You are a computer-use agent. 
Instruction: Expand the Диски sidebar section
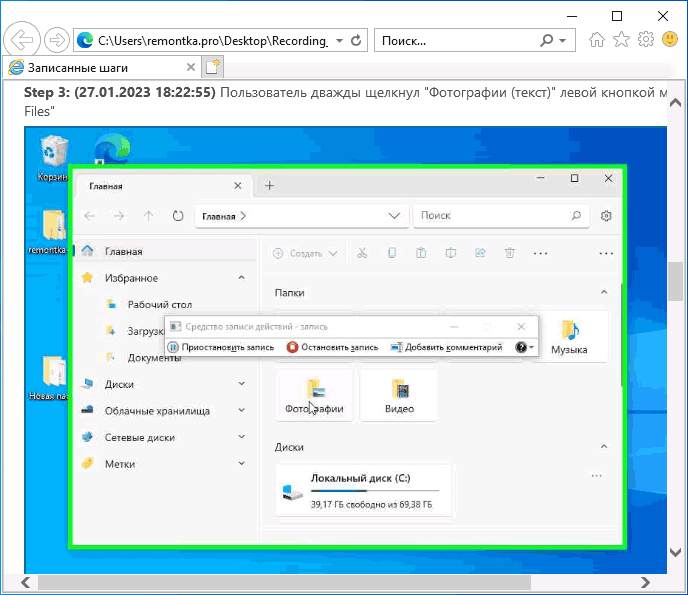pos(241,384)
